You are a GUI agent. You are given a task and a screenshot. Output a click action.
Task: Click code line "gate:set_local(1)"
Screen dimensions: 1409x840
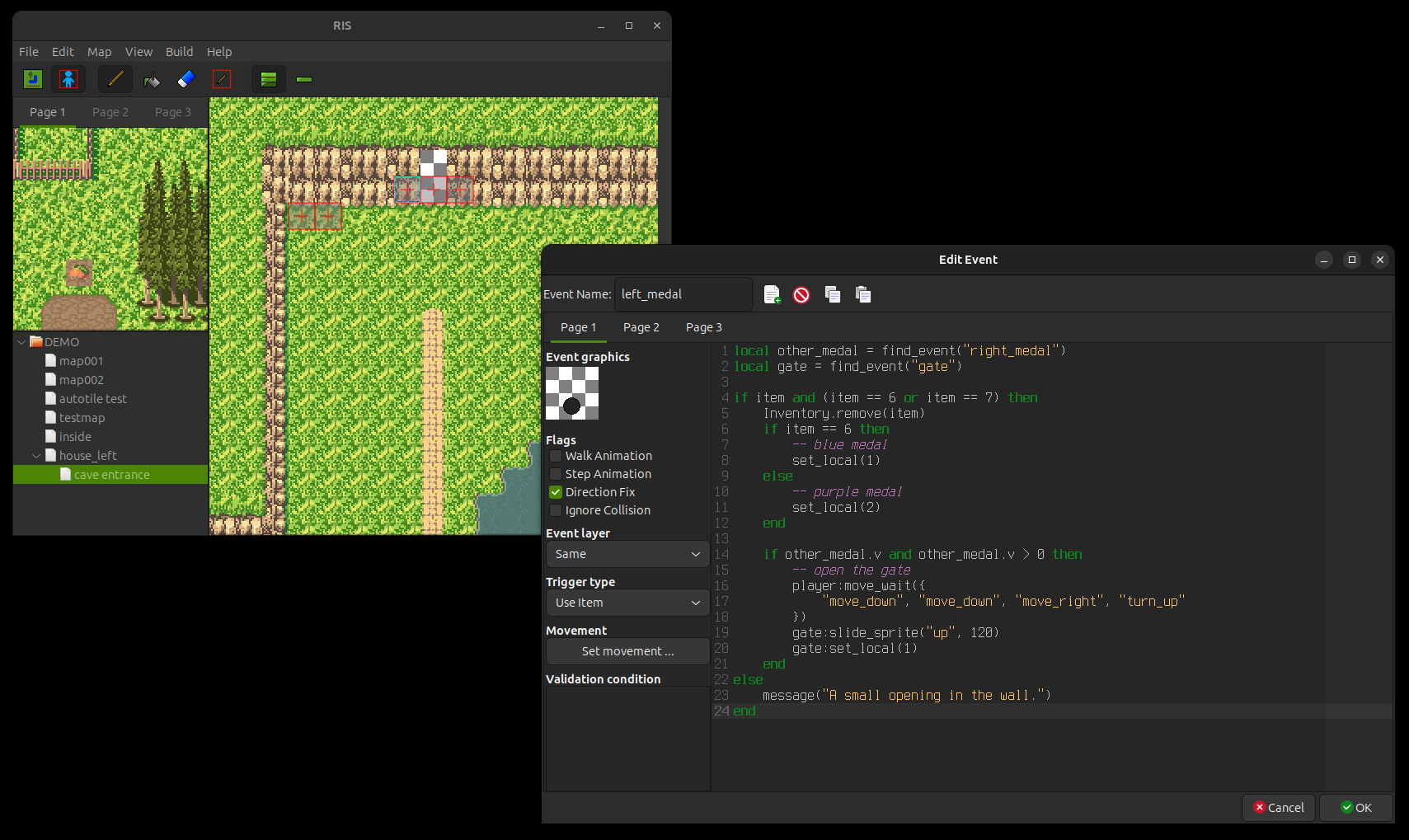[x=855, y=649]
